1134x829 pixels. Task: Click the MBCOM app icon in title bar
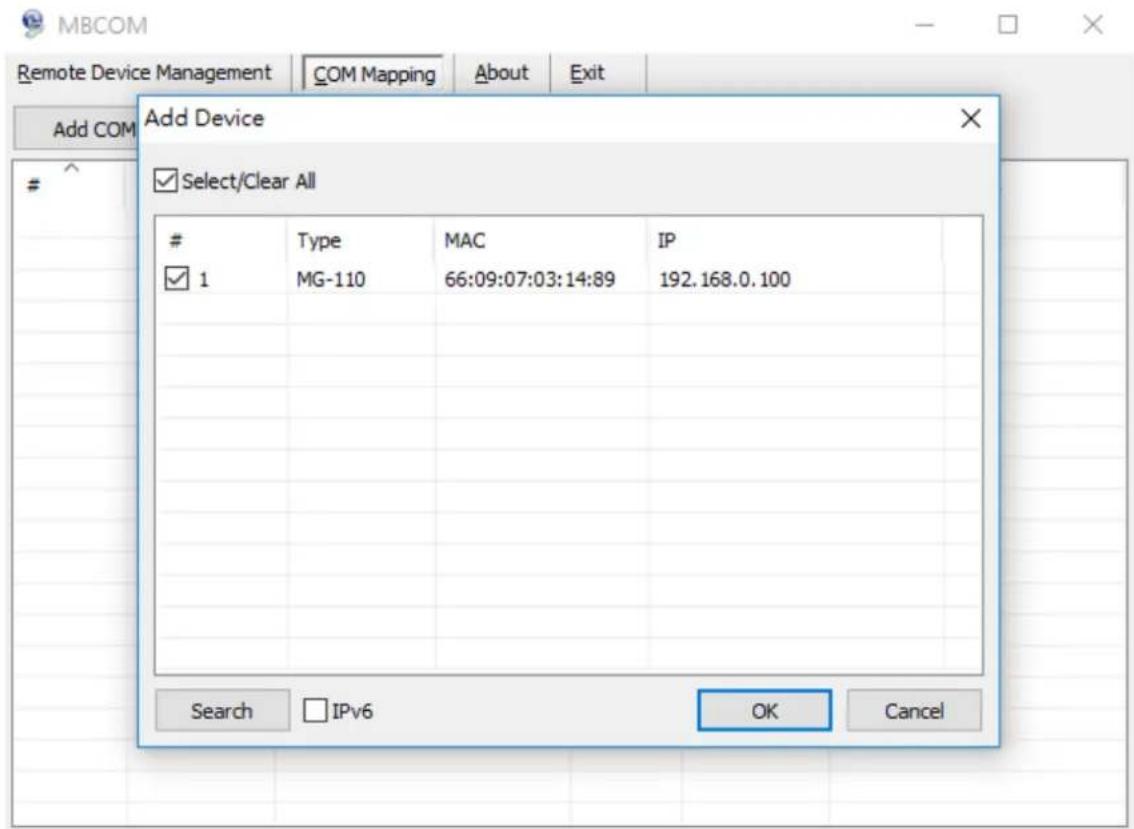coord(33,24)
